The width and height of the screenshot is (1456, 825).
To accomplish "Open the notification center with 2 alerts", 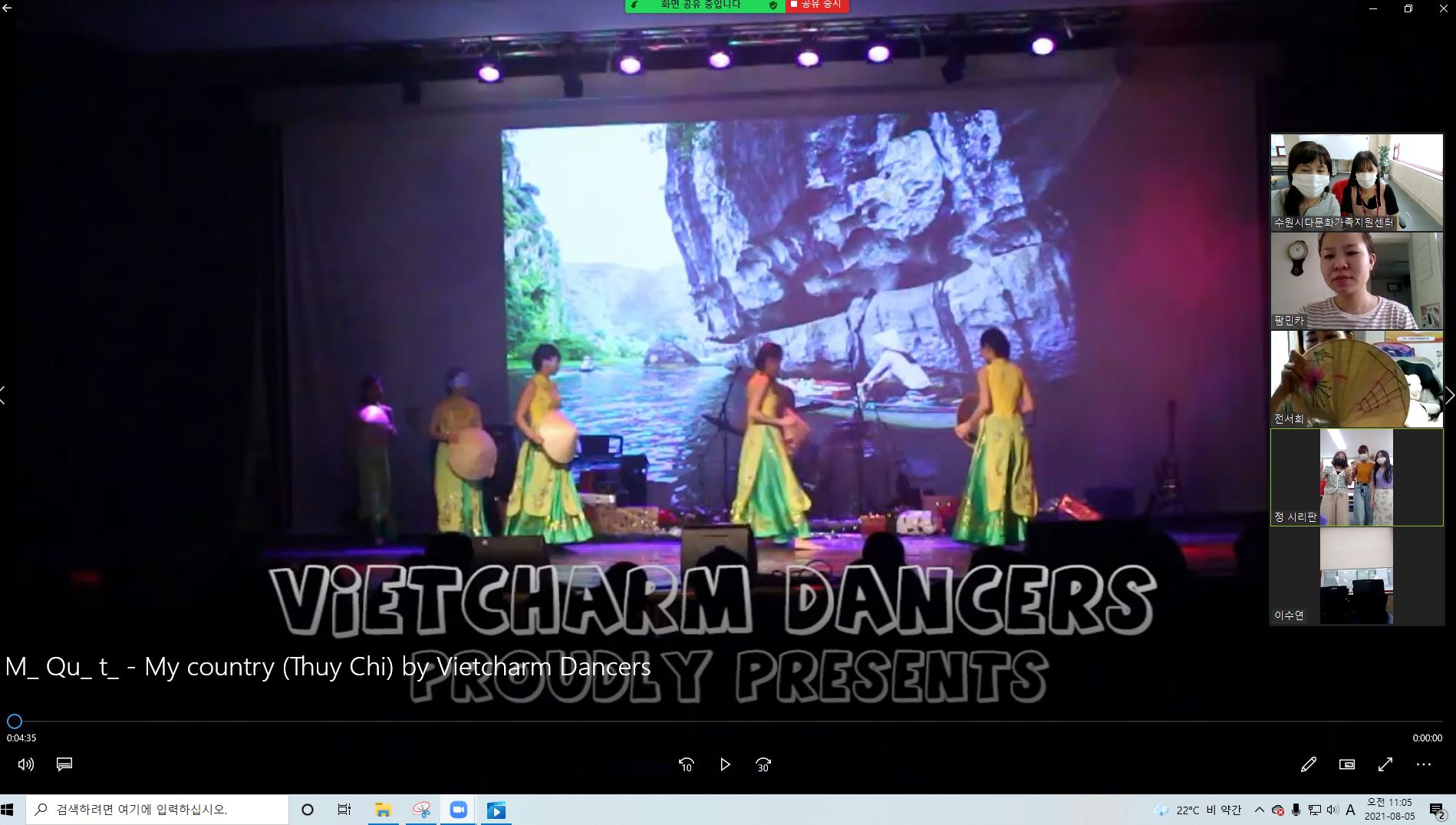I will [1438, 810].
